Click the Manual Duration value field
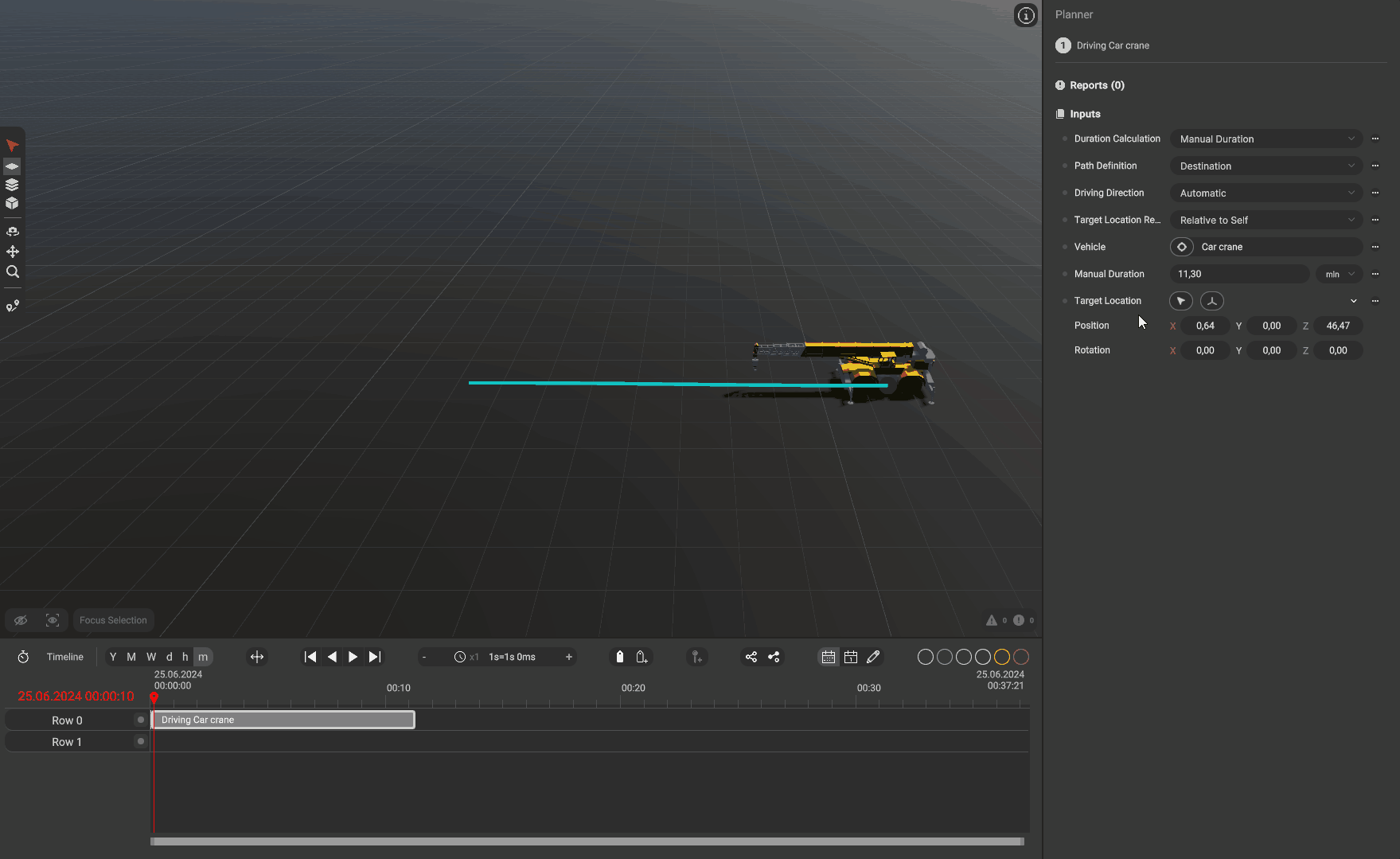This screenshot has height=859, width=1400. point(1239,274)
